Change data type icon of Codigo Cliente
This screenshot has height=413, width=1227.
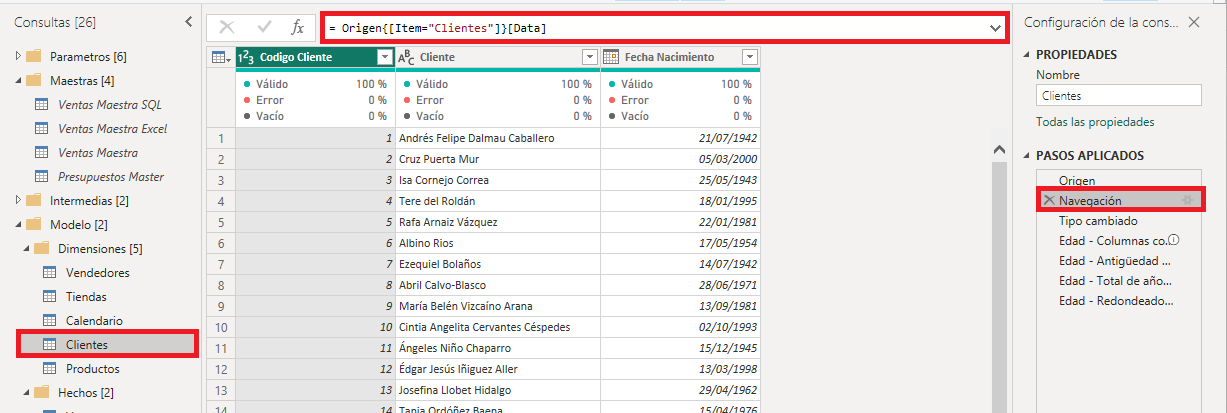(x=246, y=57)
